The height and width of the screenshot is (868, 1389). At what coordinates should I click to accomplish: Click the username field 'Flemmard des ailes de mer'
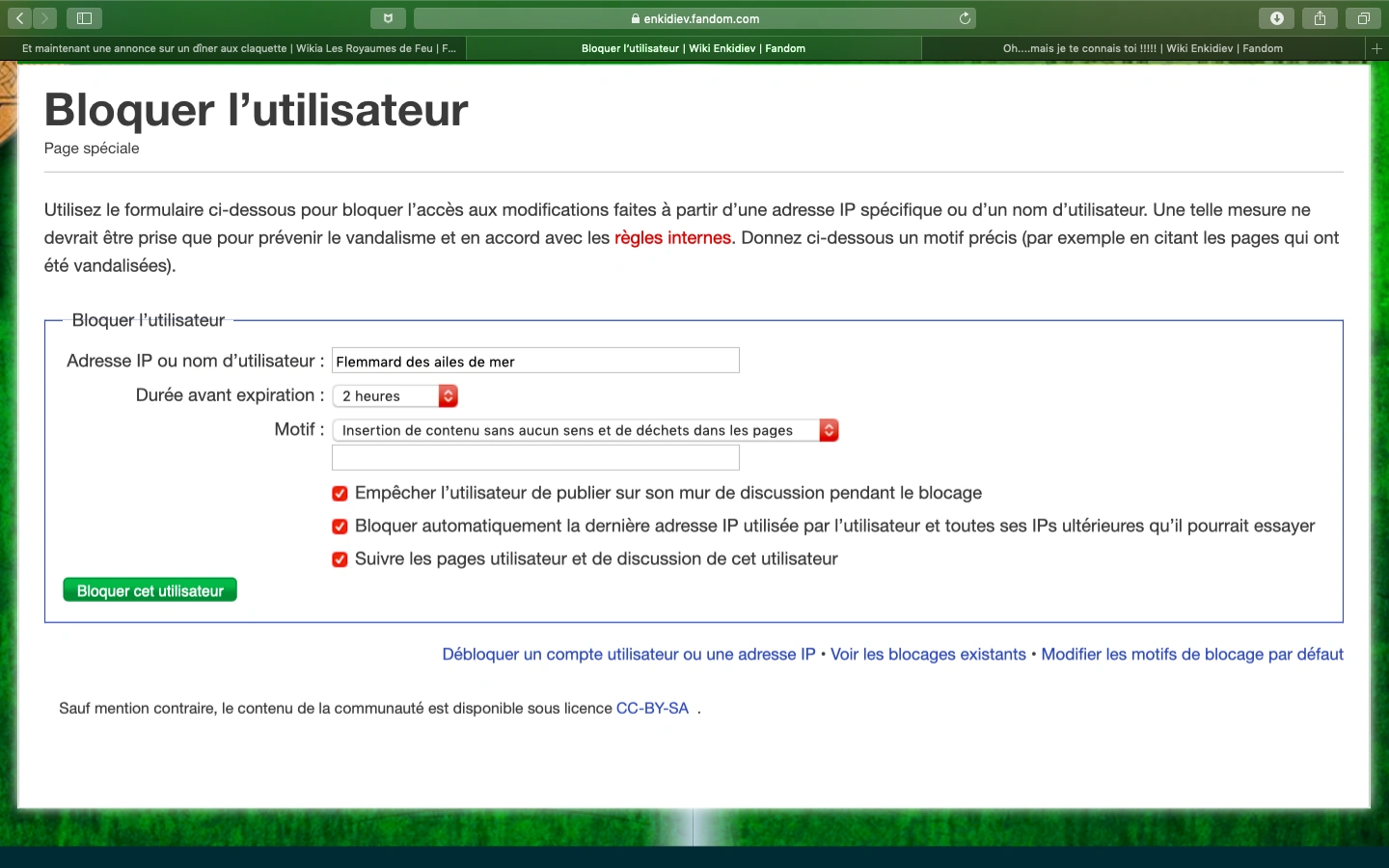pos(535,361)
